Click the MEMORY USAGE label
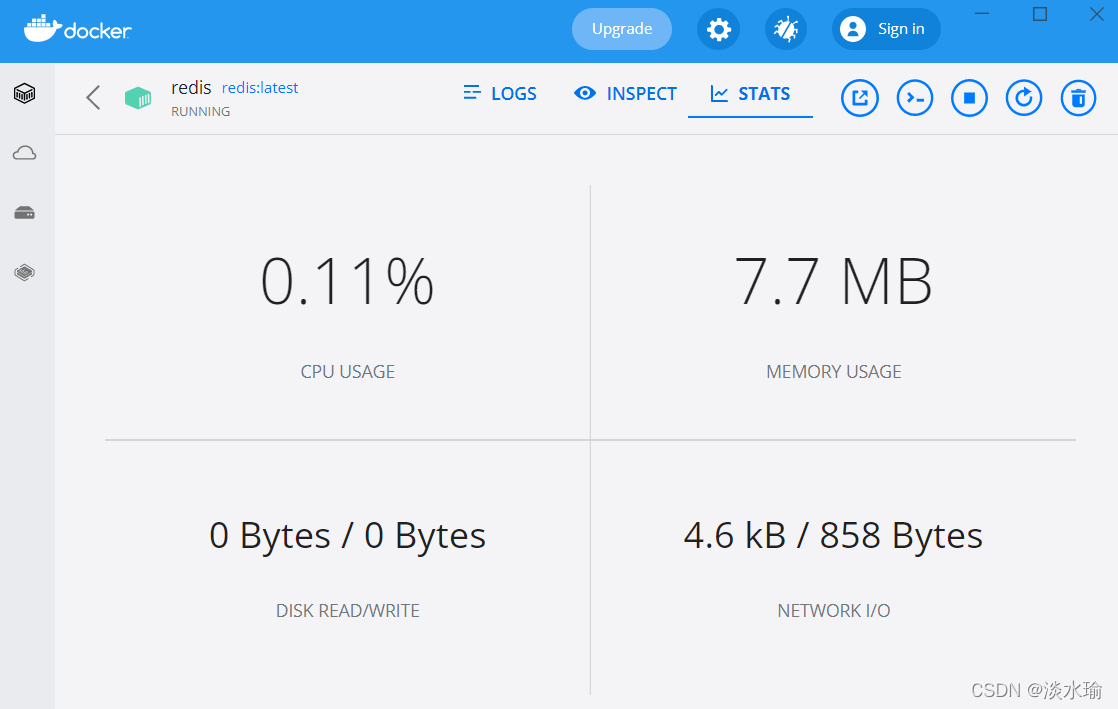Viewport: 1118px width, 709px height. 834,372
